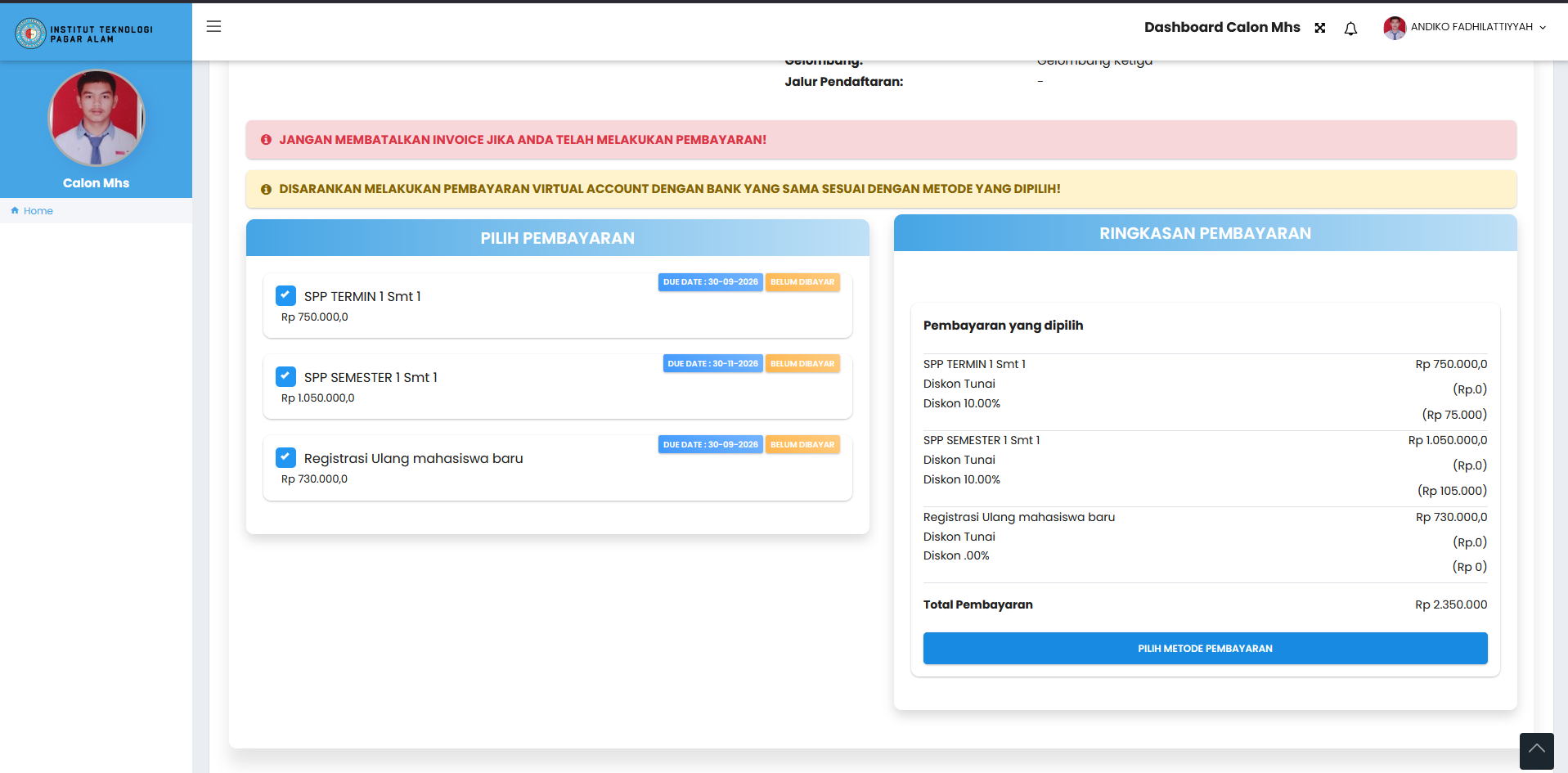Click the Rp 750.000,0 price under SPP TERMIN 1 card
Image resolution: width=1568 pixels, height=773 pixels.
[x=315, y=317]
